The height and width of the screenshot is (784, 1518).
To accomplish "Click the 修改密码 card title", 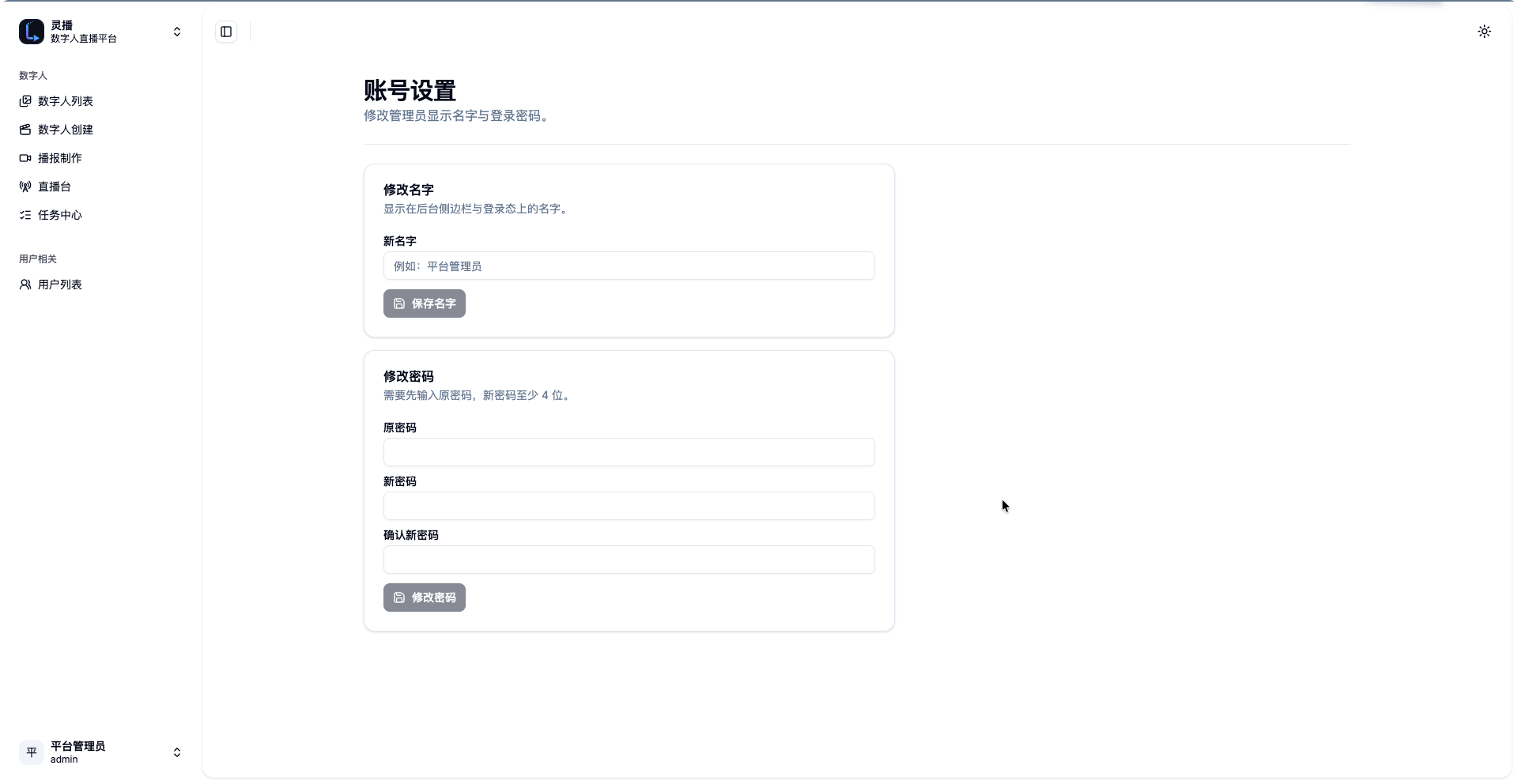I will coord(409,376).
